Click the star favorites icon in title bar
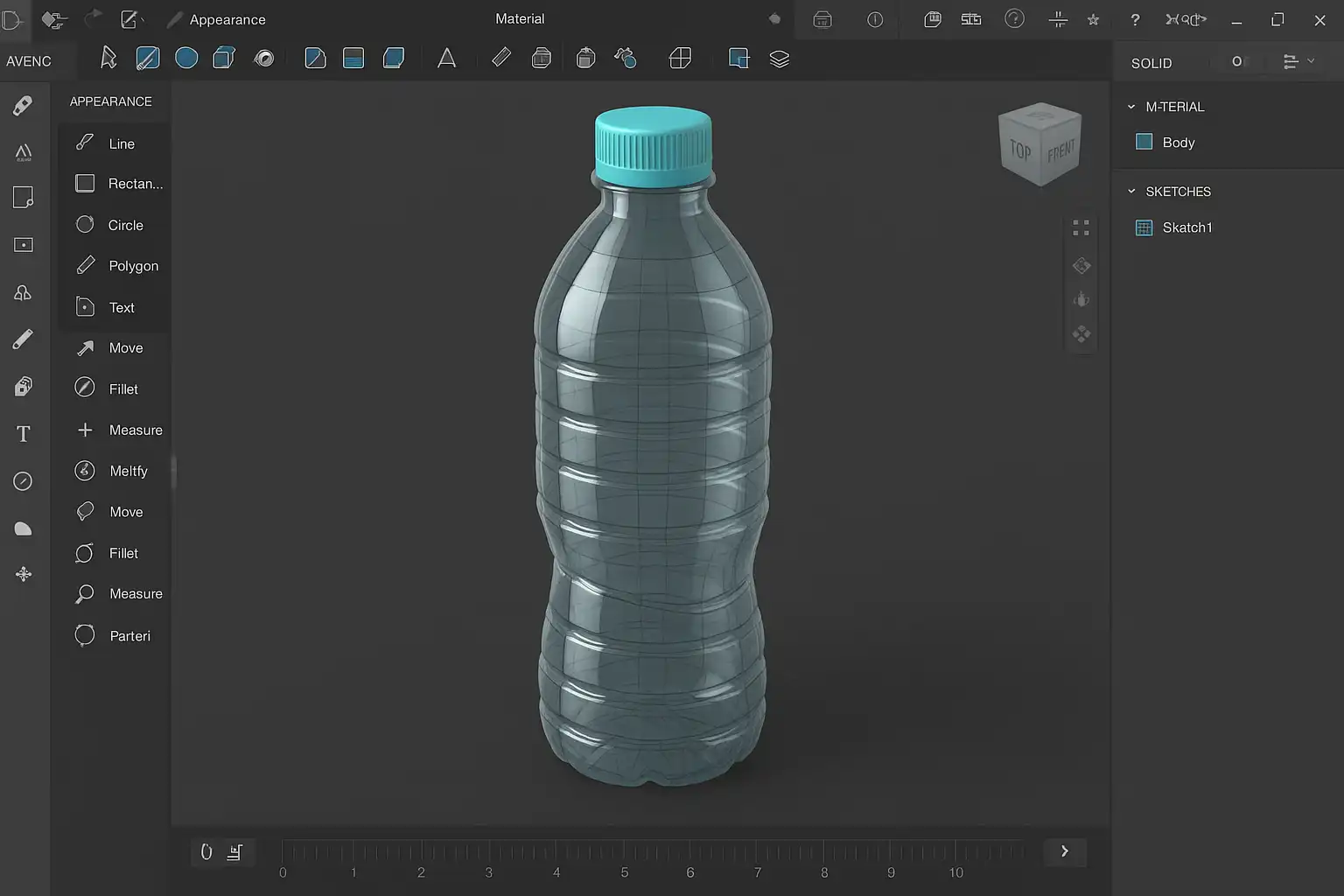This screenshot has width=1344, height=896. (1093, 19)
